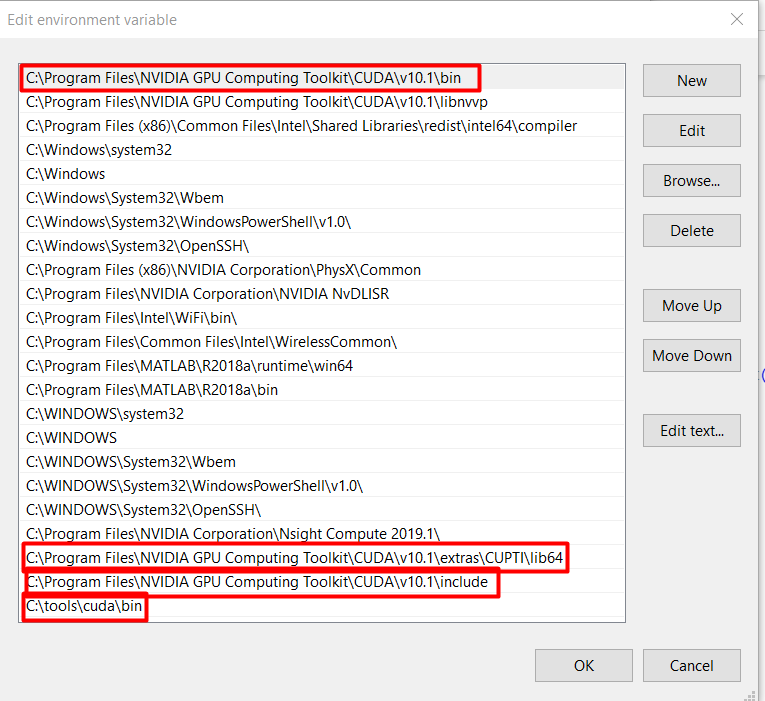This screenshot has width=765, height=701.
Task: Select the C:\Windows entry
Action: tap(322, 173)
